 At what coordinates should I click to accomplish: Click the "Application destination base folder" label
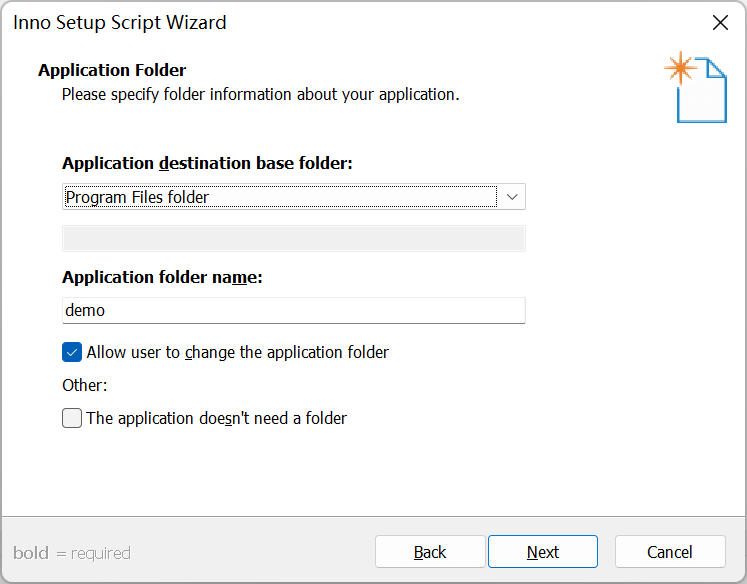tap(207, 163)
